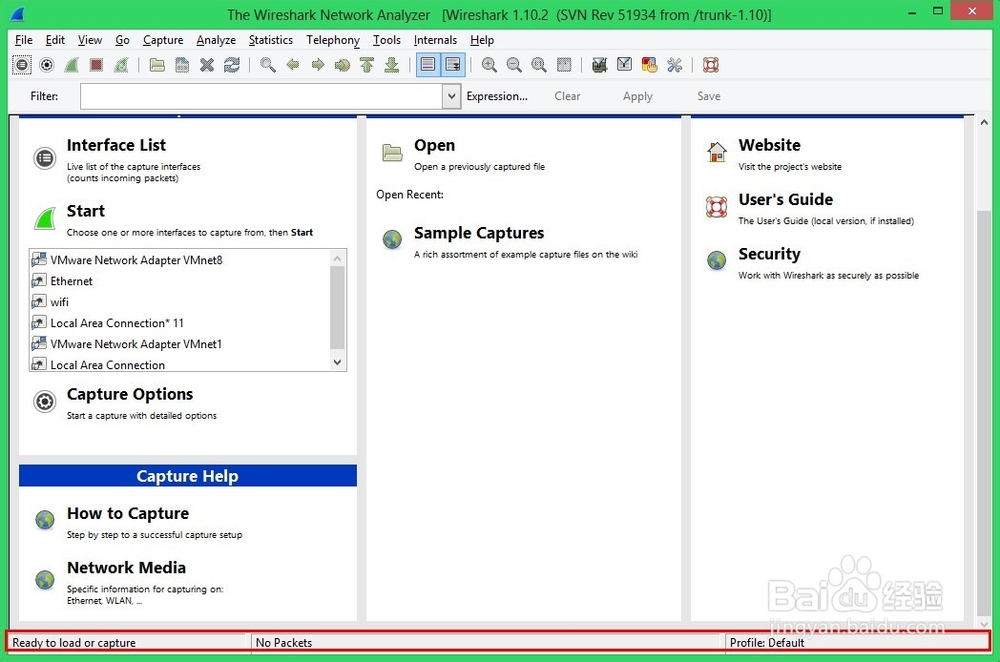Open the Go menu

122,40
